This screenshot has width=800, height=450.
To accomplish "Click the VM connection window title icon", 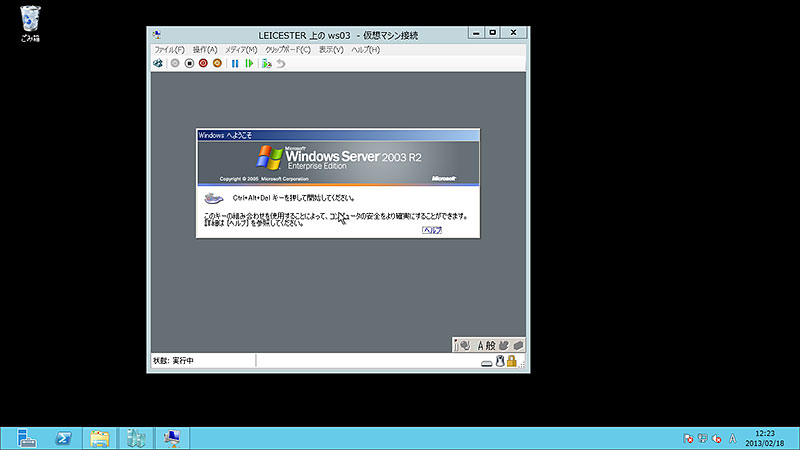I will (157, 35).
